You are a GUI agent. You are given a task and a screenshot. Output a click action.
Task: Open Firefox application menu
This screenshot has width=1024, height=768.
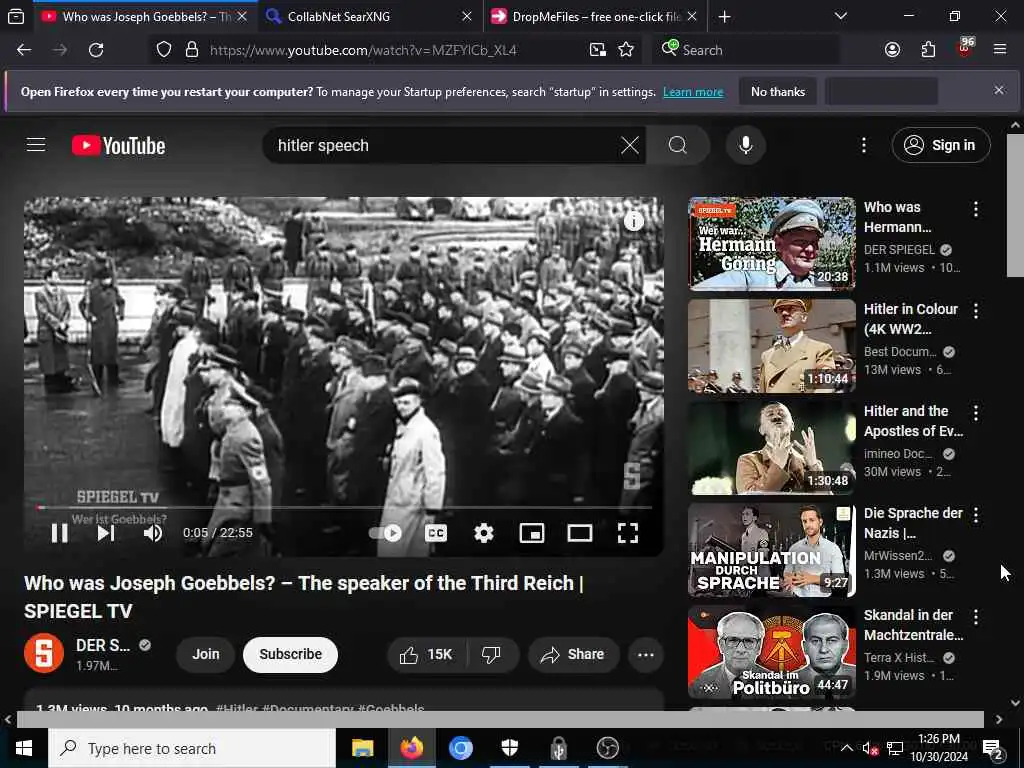pyautogui.click(x=1000, y=50)
